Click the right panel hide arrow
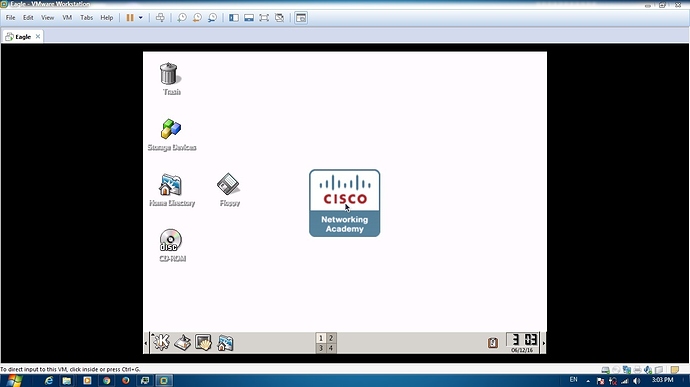This screenshot has width=690, height=387. [x=544, y=343]
